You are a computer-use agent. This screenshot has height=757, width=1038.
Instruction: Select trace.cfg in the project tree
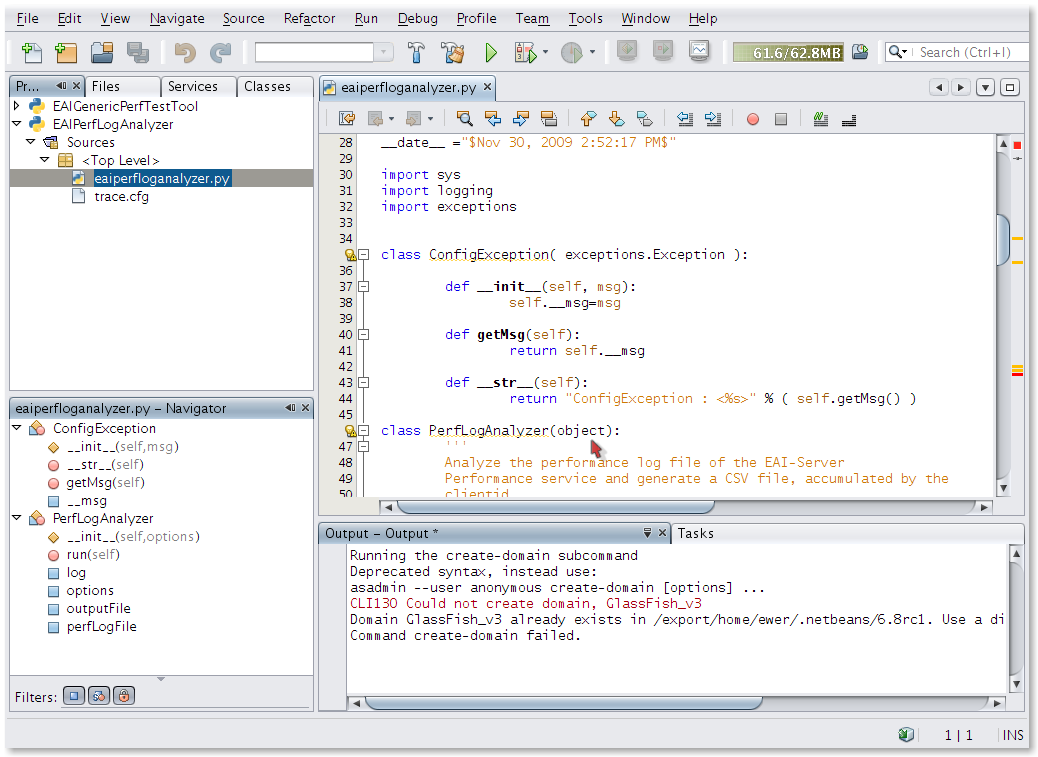(x=121, y=196)
